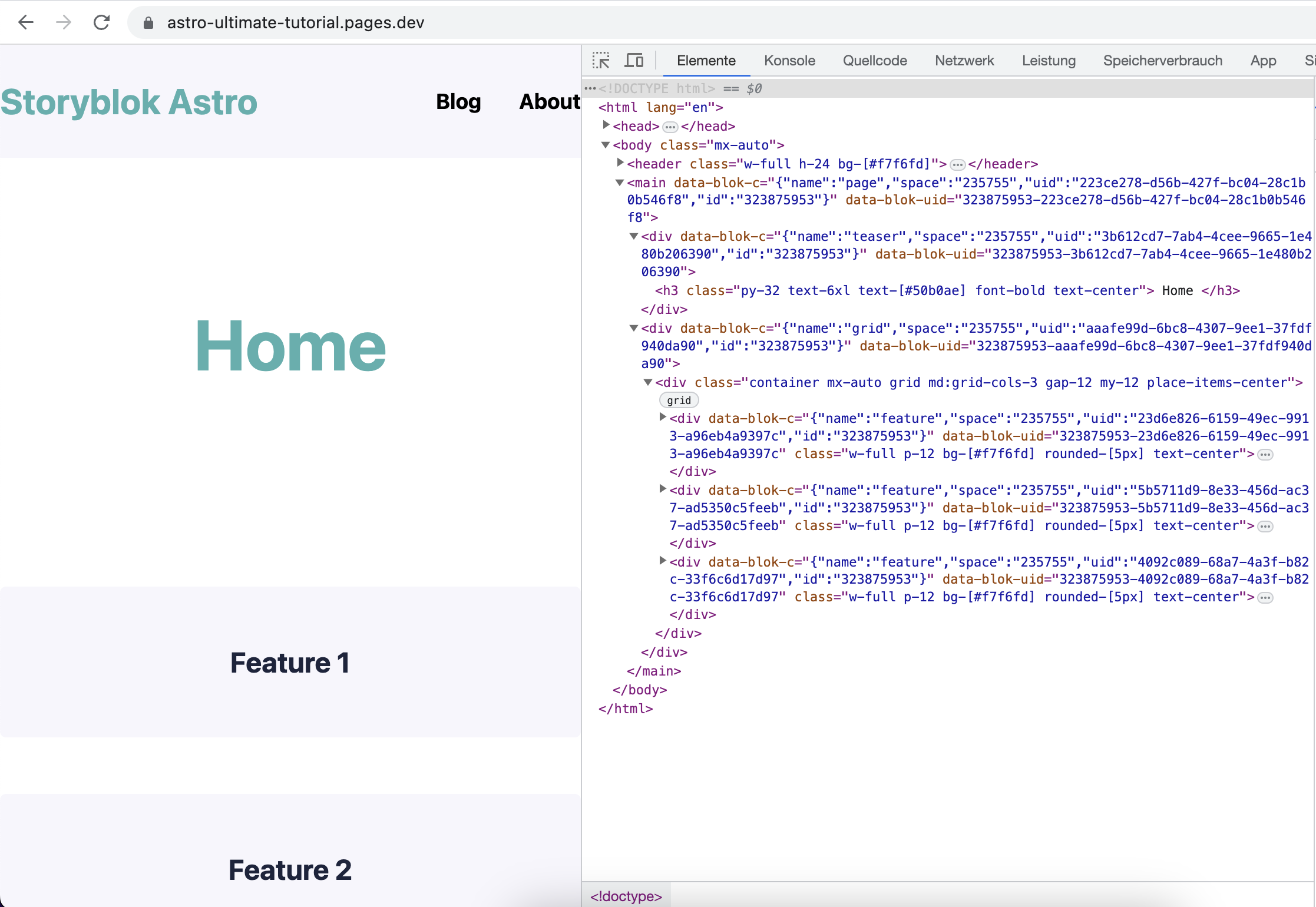Toggle the device emulation toolbar
Screen dimensions: 1316x907
[x=634, y=60]
